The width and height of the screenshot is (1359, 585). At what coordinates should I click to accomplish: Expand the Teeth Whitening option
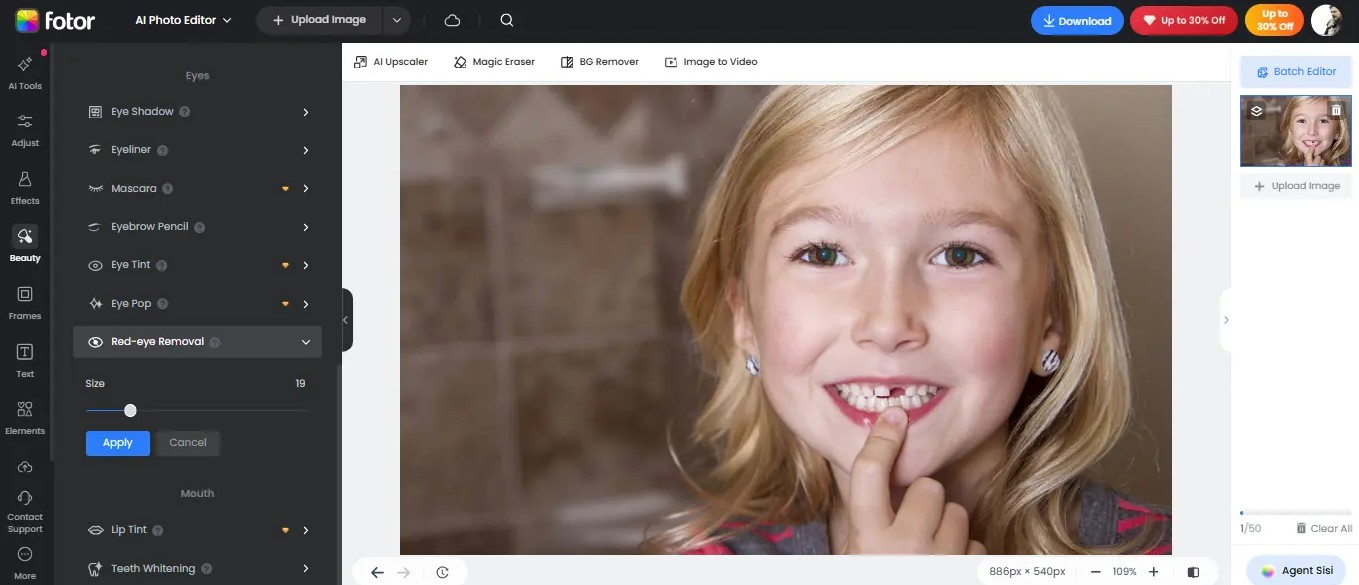pos(305,569)
